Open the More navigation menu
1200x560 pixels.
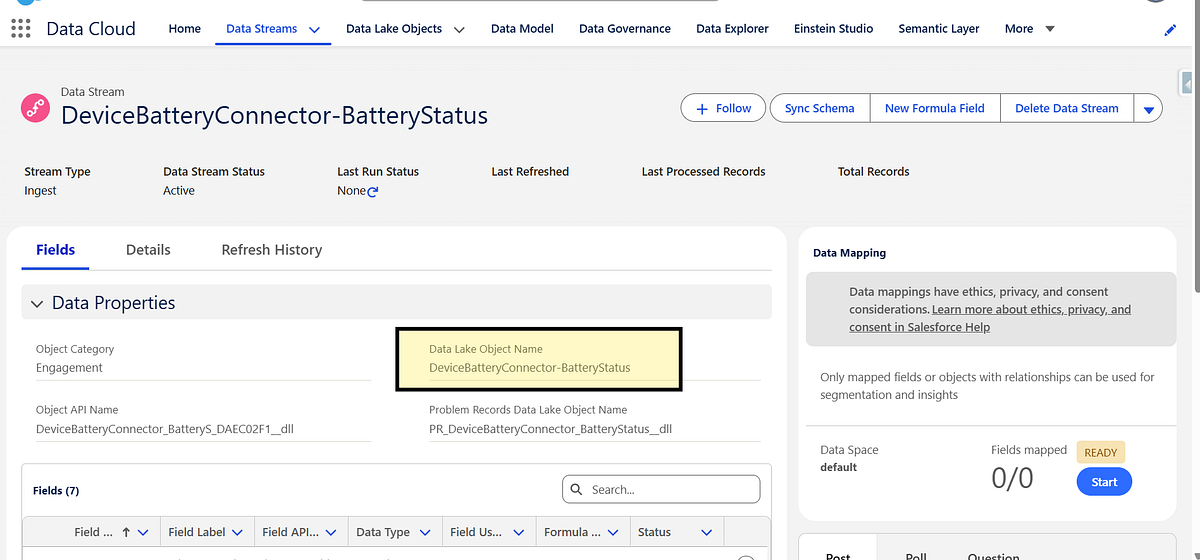[x=1029, y=29]
